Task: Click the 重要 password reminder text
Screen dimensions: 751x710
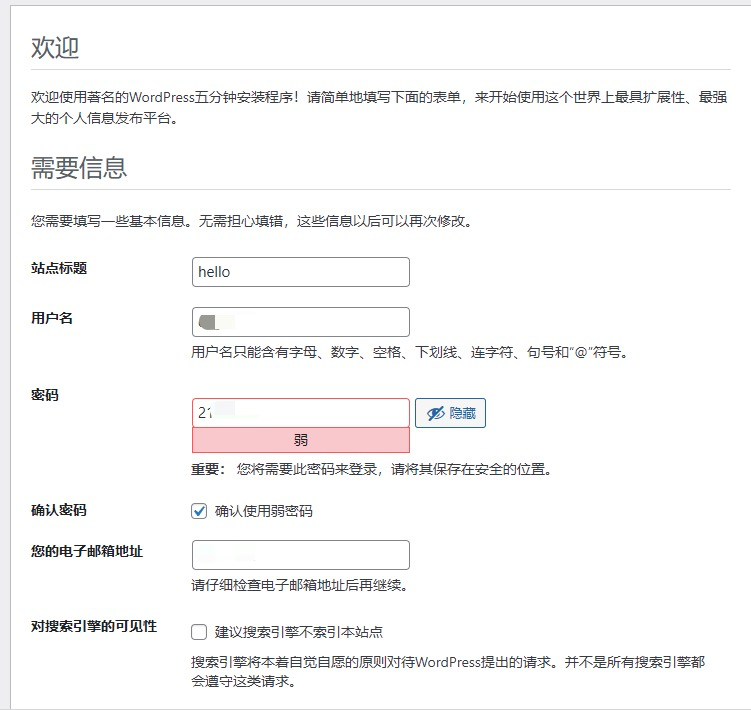Action: coord(371,469)
